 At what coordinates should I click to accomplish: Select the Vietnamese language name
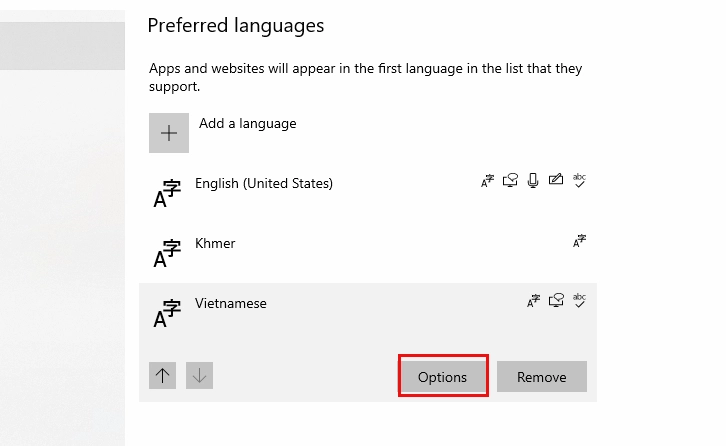(231, 303)
